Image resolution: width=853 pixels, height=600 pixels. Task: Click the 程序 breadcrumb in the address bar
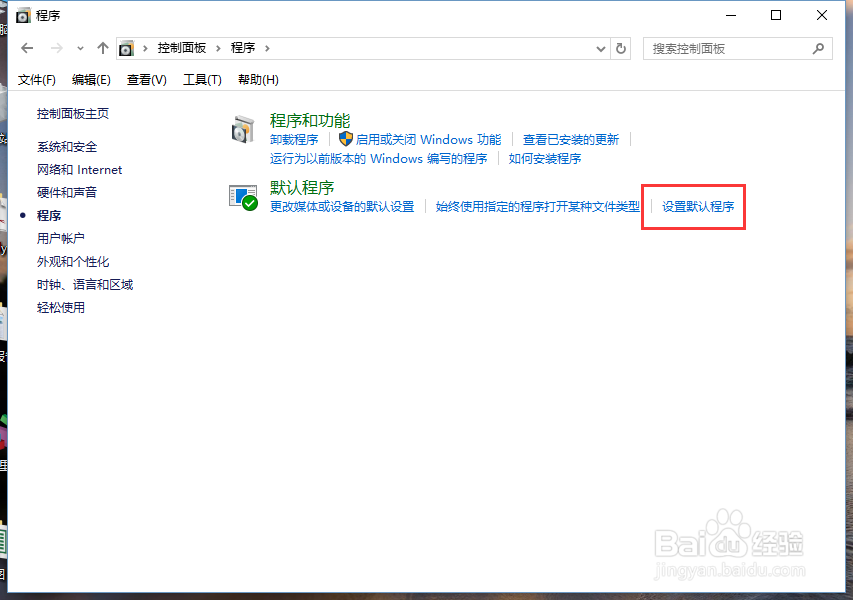(x=243, y=48)
